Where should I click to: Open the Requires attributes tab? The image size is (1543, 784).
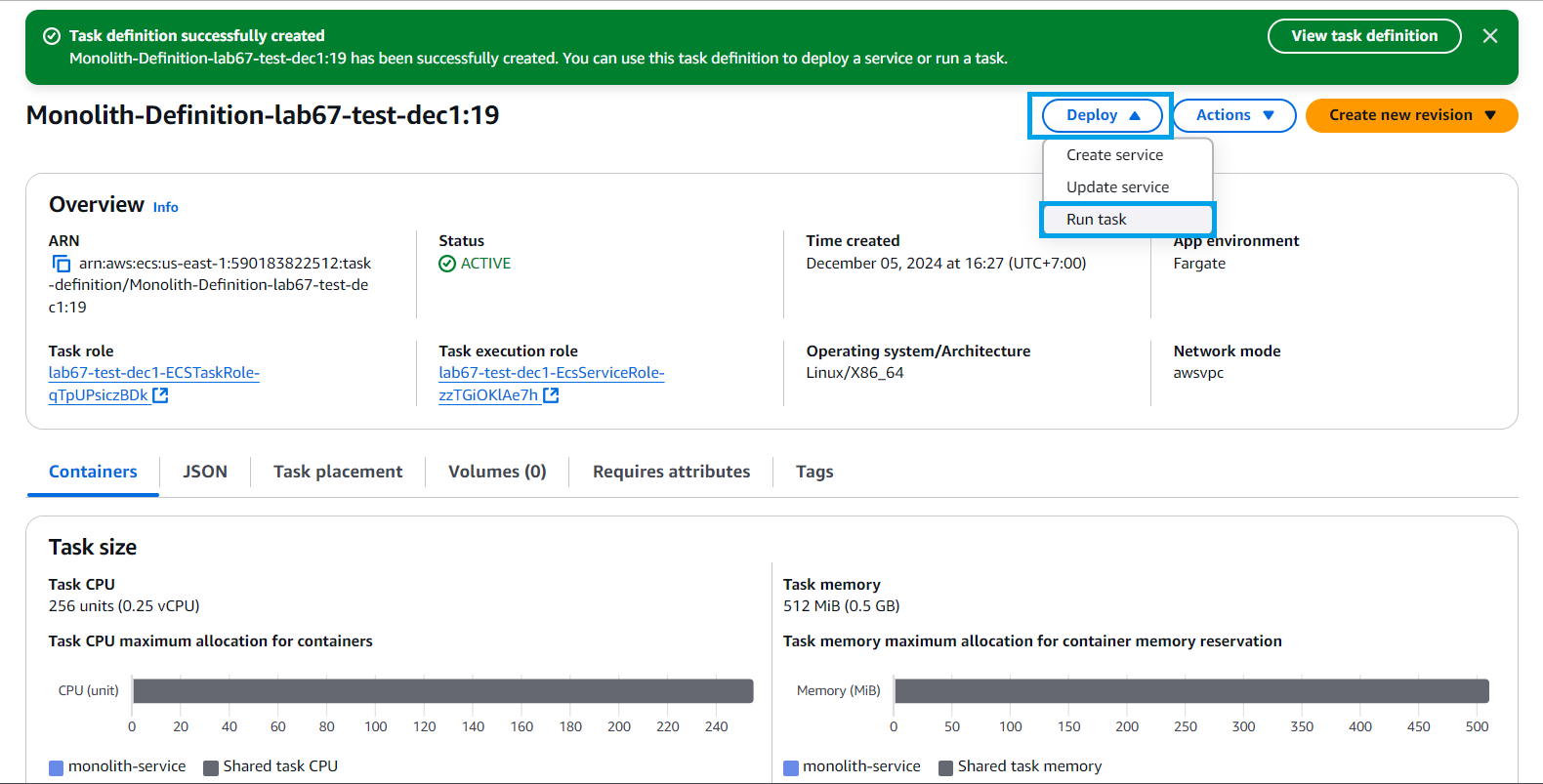coord(672,472)
